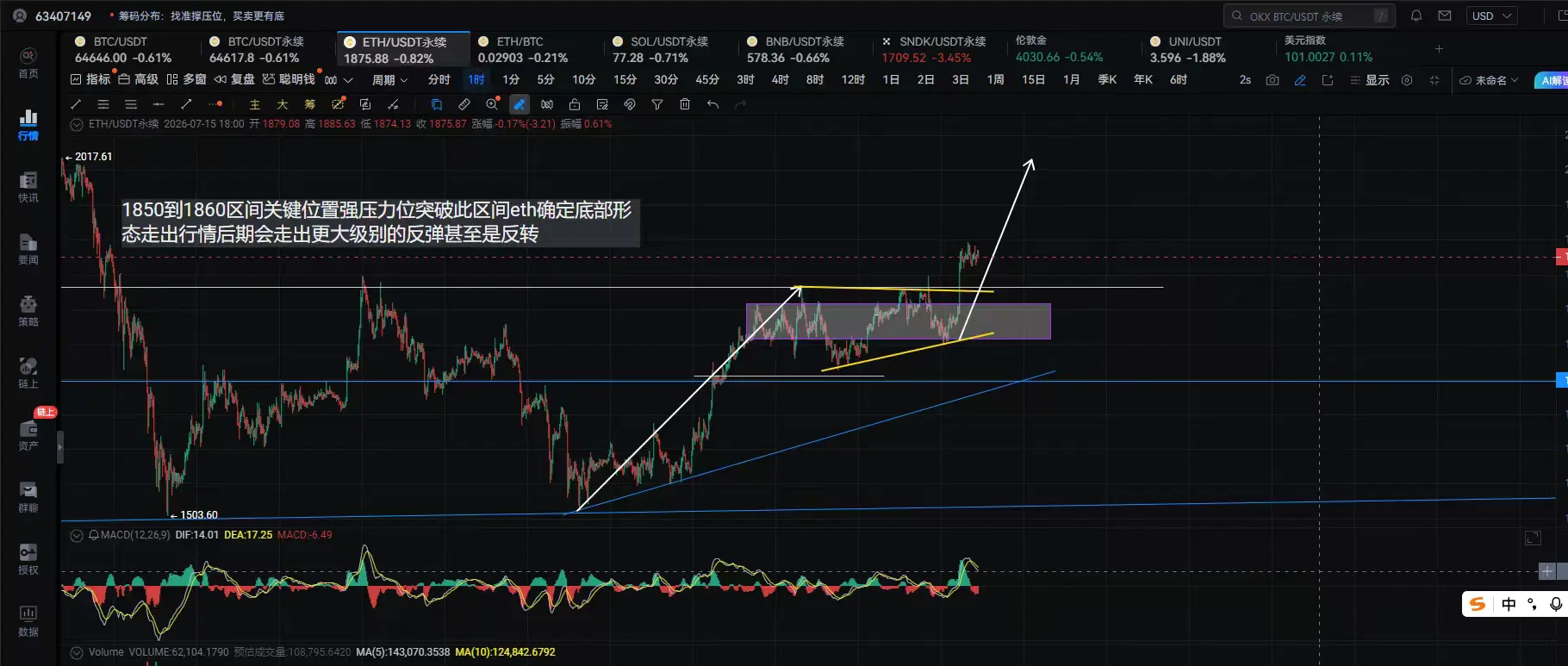
Task: Click the magnifier zoom tool icon
Action: click(x=492, y=104)
